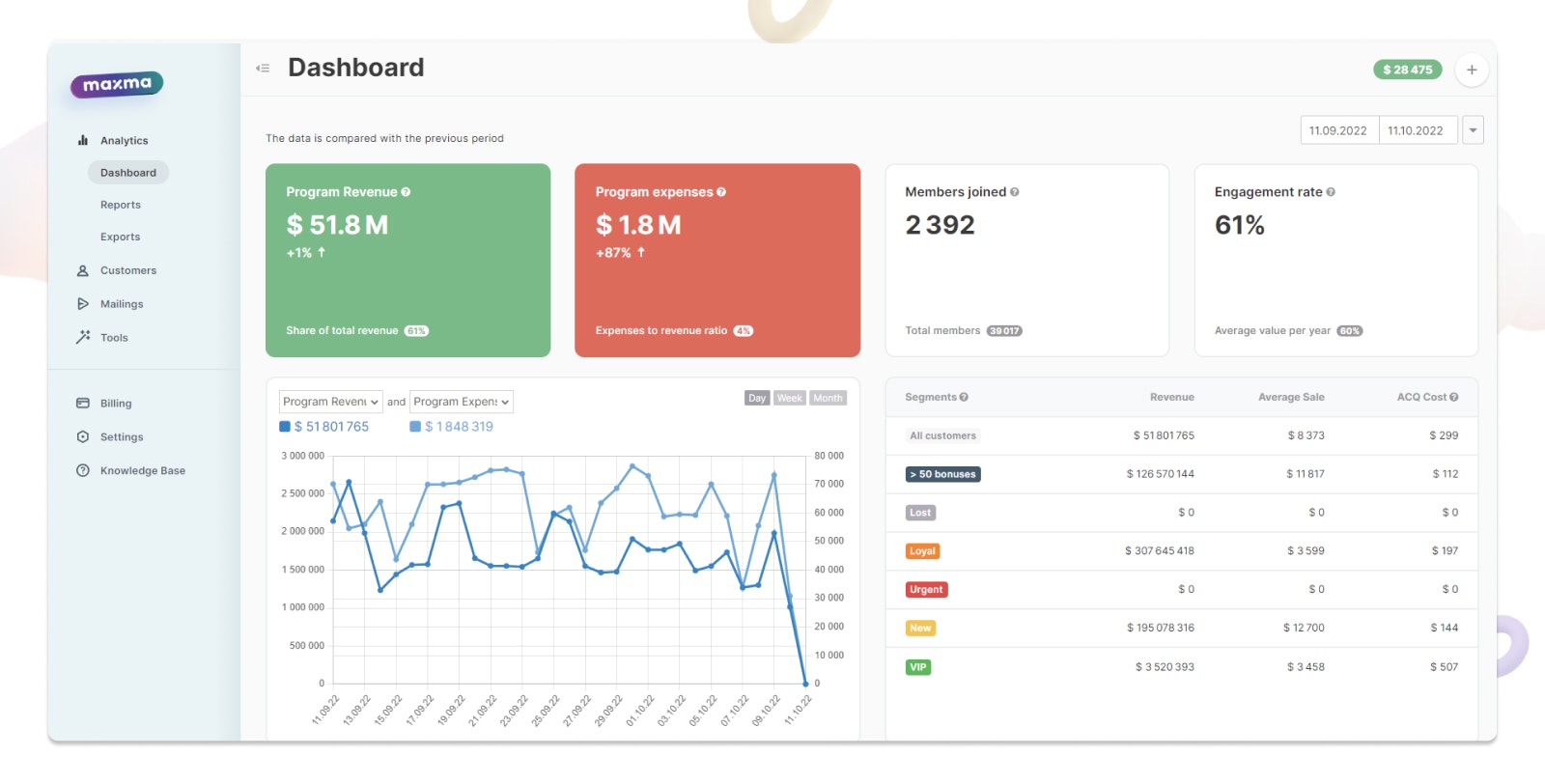Switch chart granularity to Week
The width and height of the screenshot is (1545, 784).
(790, 398)
